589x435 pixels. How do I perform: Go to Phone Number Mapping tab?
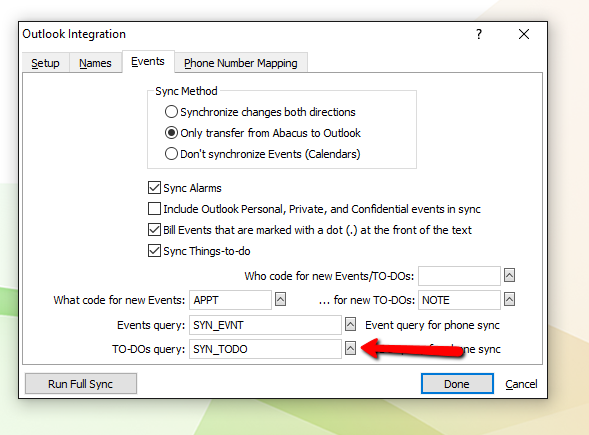tap(241, 63)
